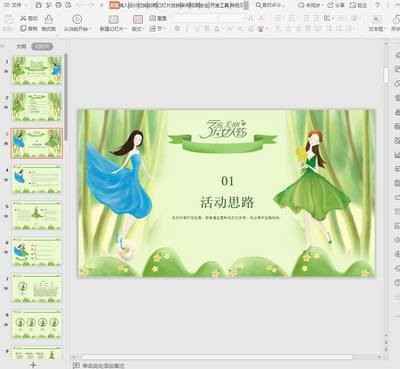Open the Text Box (文本框) dropdown

click(x=377, y=29)
